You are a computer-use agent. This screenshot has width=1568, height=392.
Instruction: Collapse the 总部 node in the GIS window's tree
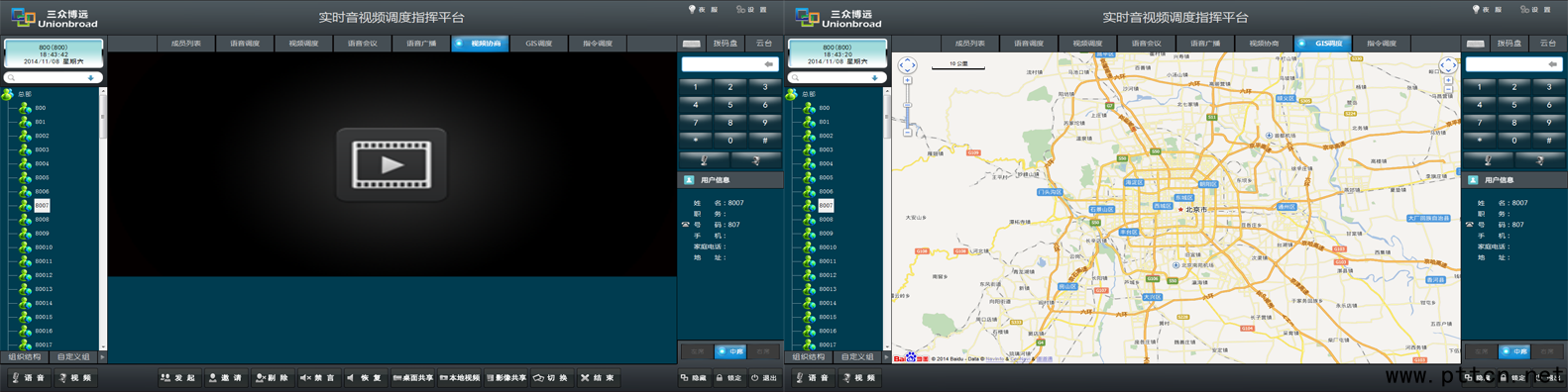[x=792, y=95]
